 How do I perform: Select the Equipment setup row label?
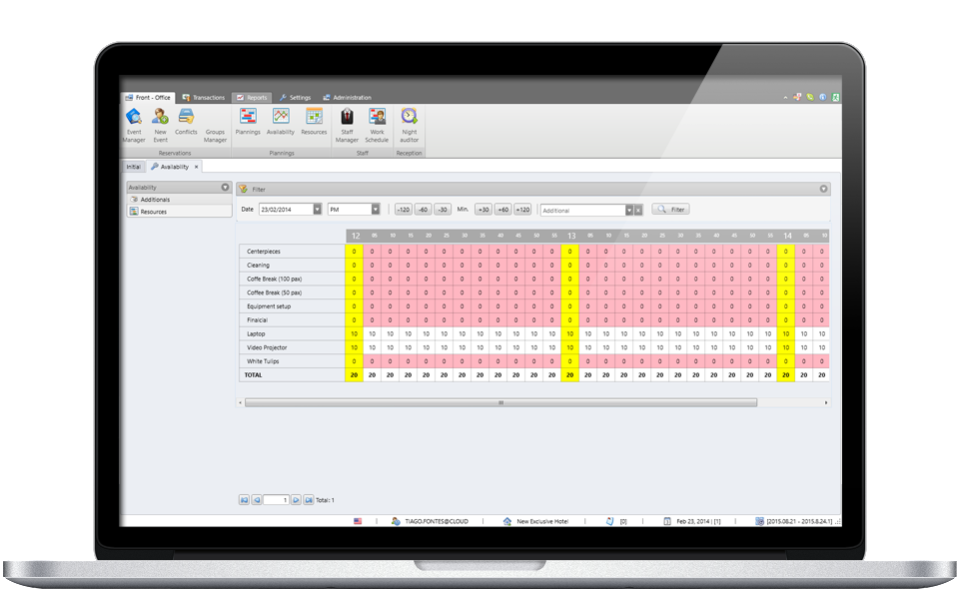coord(269,306)
